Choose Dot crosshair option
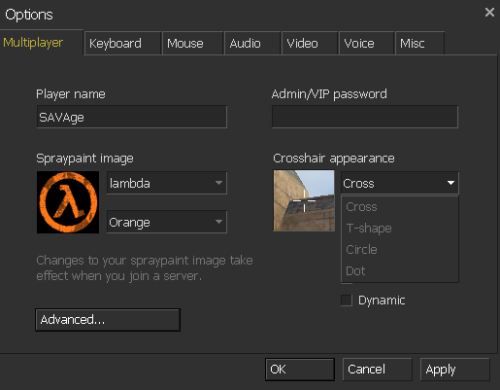The width and height of the screenshot is (500, 390). (x=400, y=271)
